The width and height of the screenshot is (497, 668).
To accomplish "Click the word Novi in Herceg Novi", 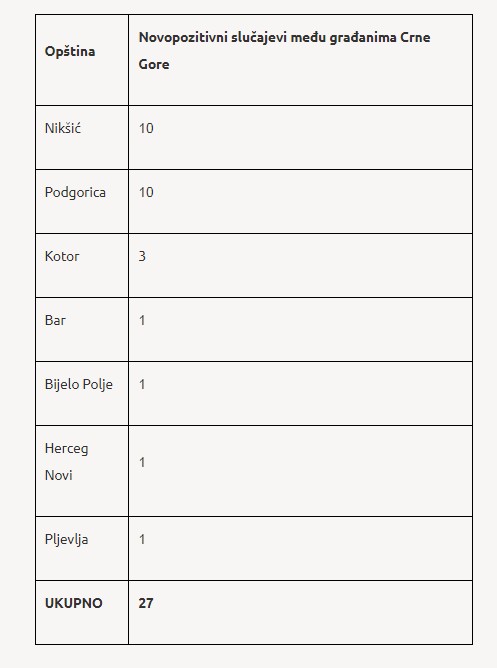I will (x=58, y=475).
